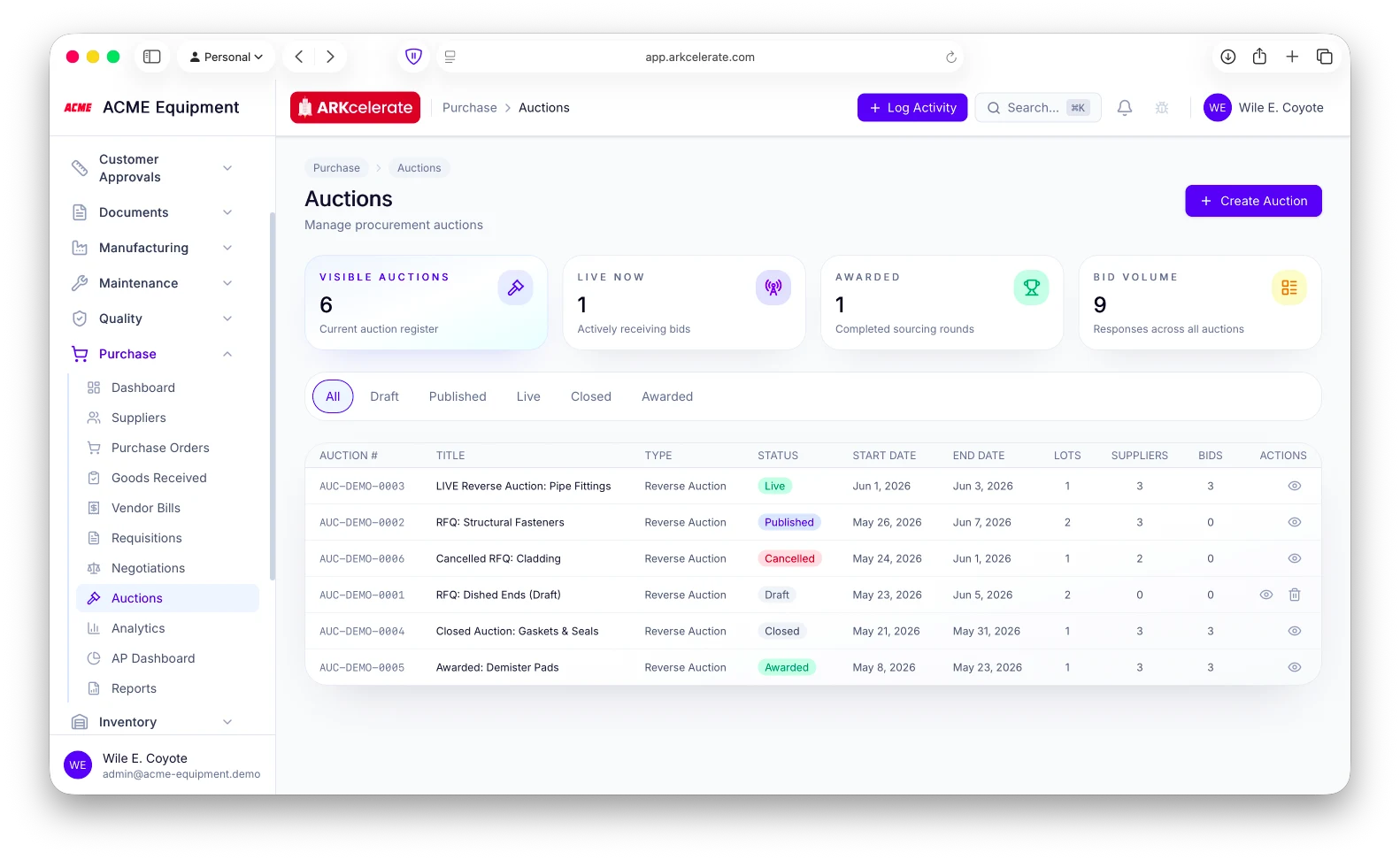1400x860 pixels.
Task: Delete the RFQ: Dished Ends draft auction
Action: point(1295,595)
